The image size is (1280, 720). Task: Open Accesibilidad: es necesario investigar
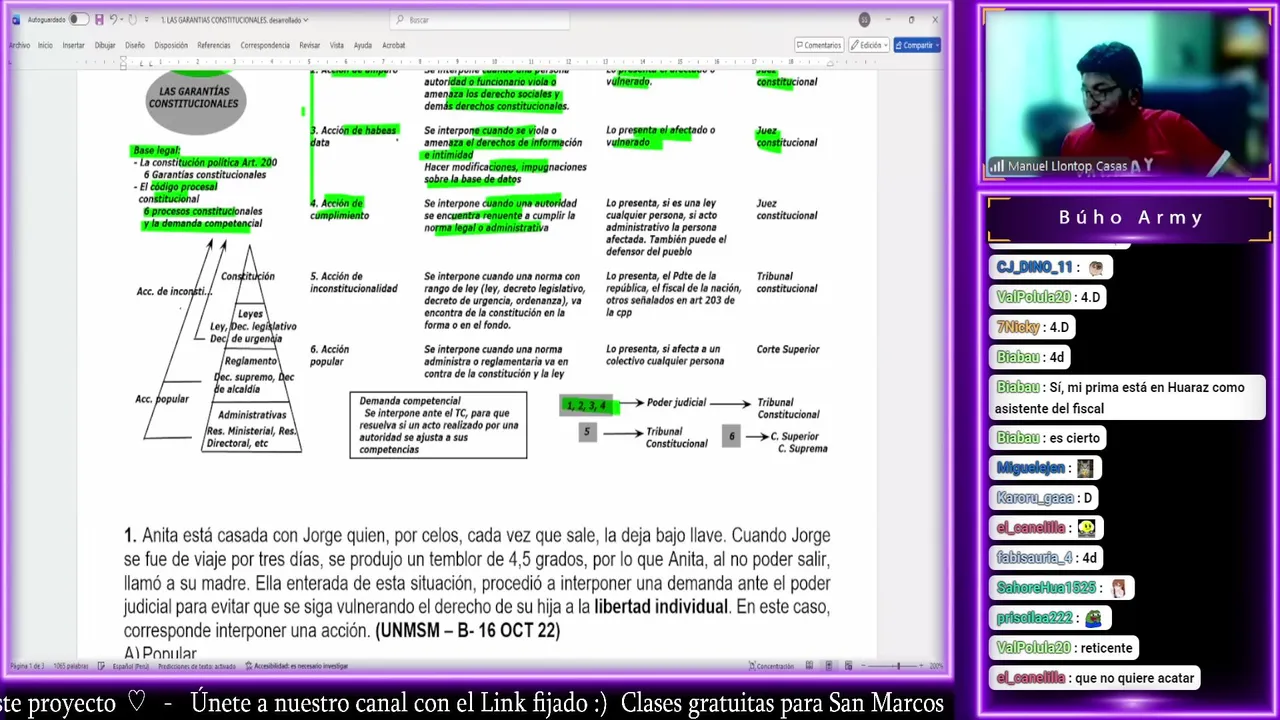coord(297,666)
